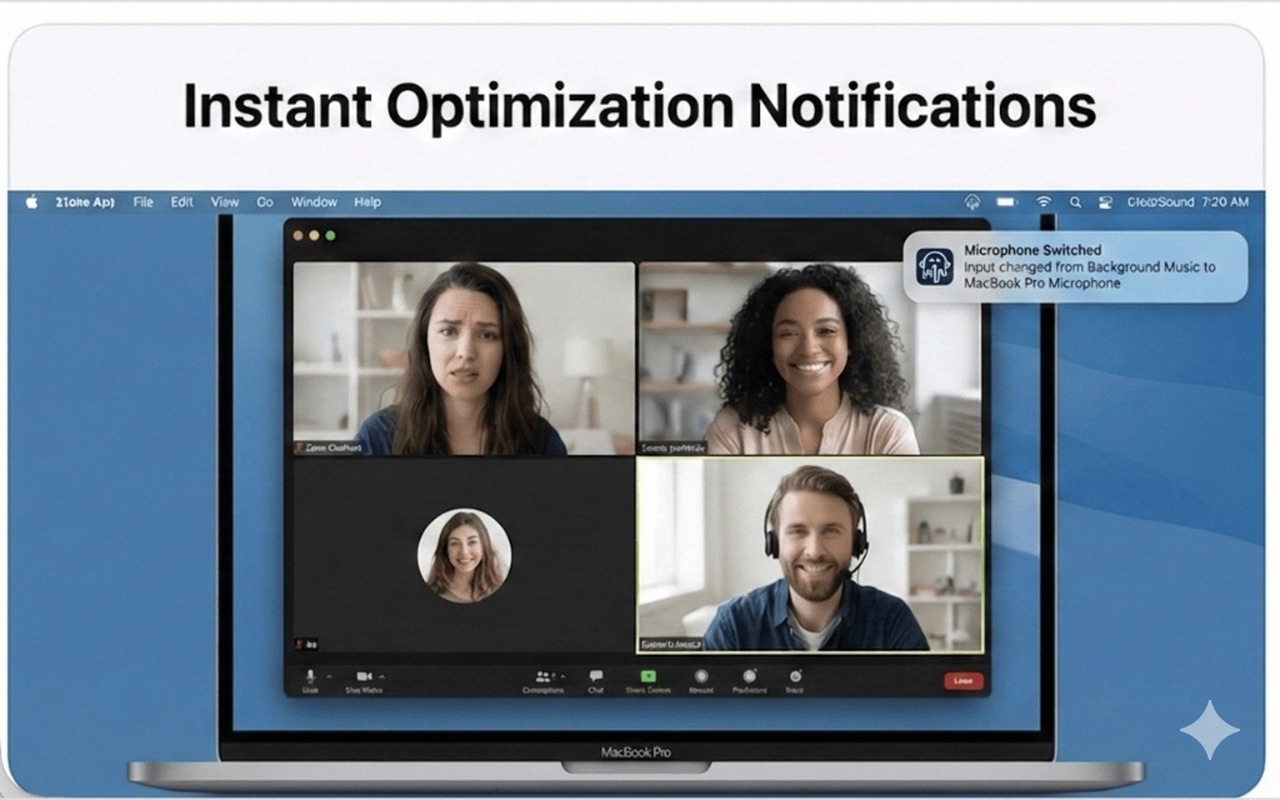Click the yellow minimize button on meeting window
1280x800 pixels.
click(x=314, y=236)
